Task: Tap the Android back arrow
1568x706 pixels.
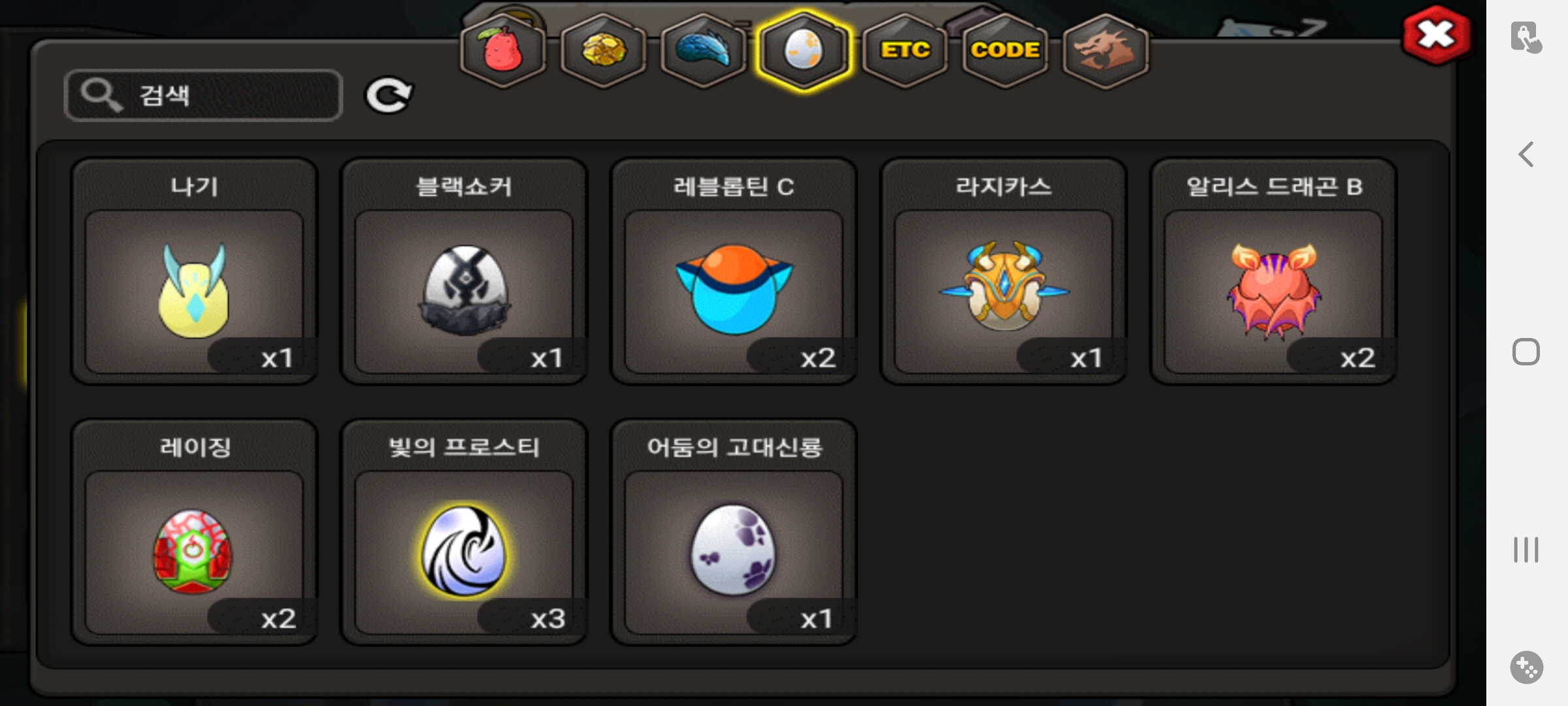Action: pyautogui.click(x=1526, y=155)
